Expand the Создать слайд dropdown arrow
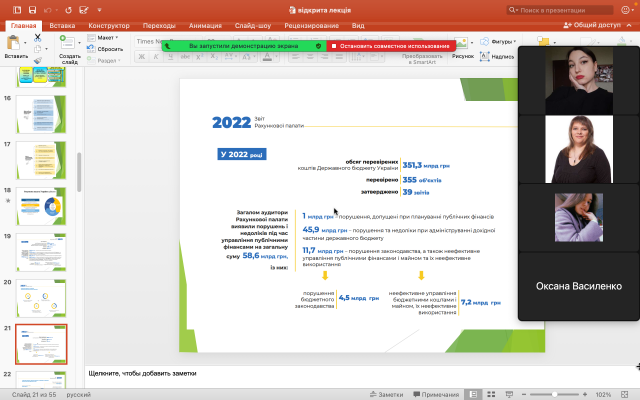Image resolution: width=640 pixels, height=400 pixels. (x=79, y=42)
